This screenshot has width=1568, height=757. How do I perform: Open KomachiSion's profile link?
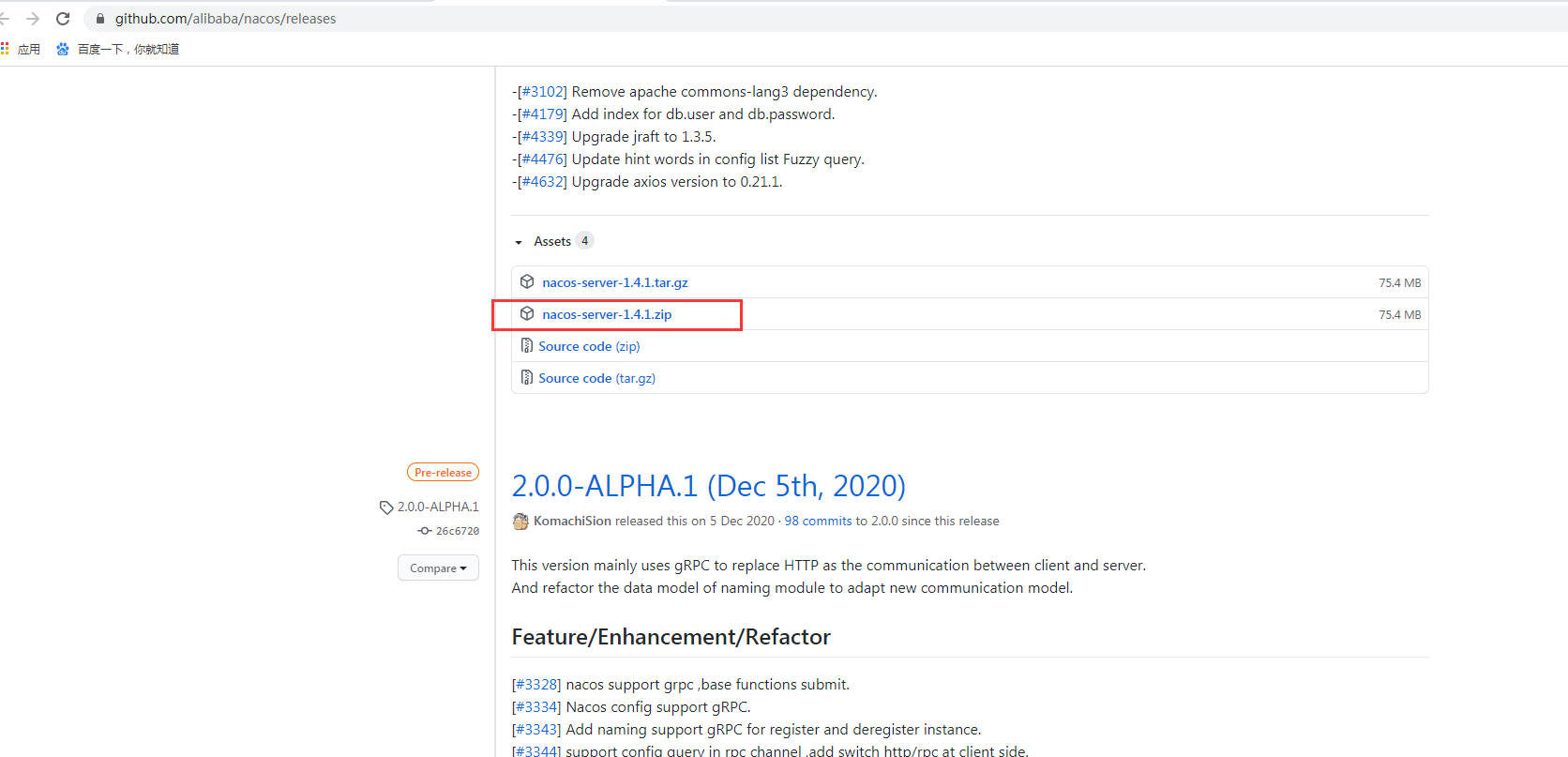point(572,521)
